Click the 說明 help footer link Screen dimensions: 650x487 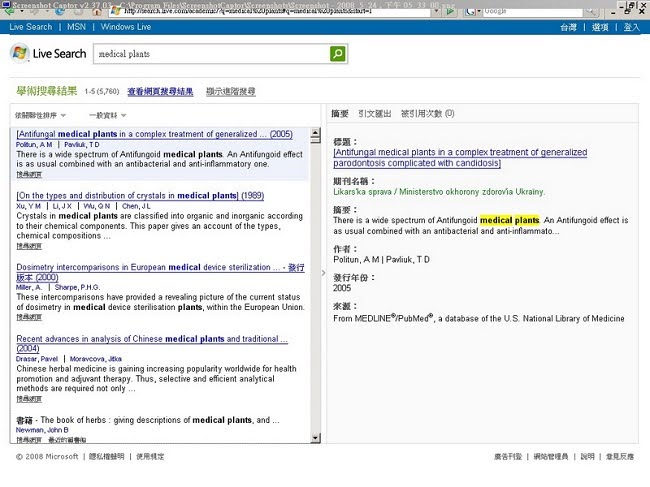coord(587,457)
